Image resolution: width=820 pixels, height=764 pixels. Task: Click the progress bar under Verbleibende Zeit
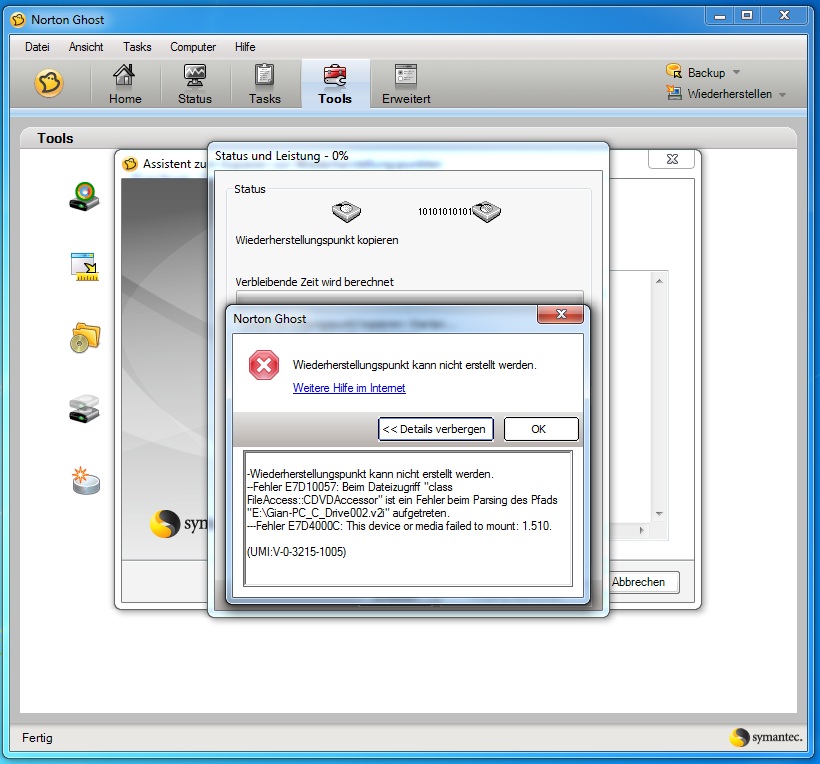(409, 297)
